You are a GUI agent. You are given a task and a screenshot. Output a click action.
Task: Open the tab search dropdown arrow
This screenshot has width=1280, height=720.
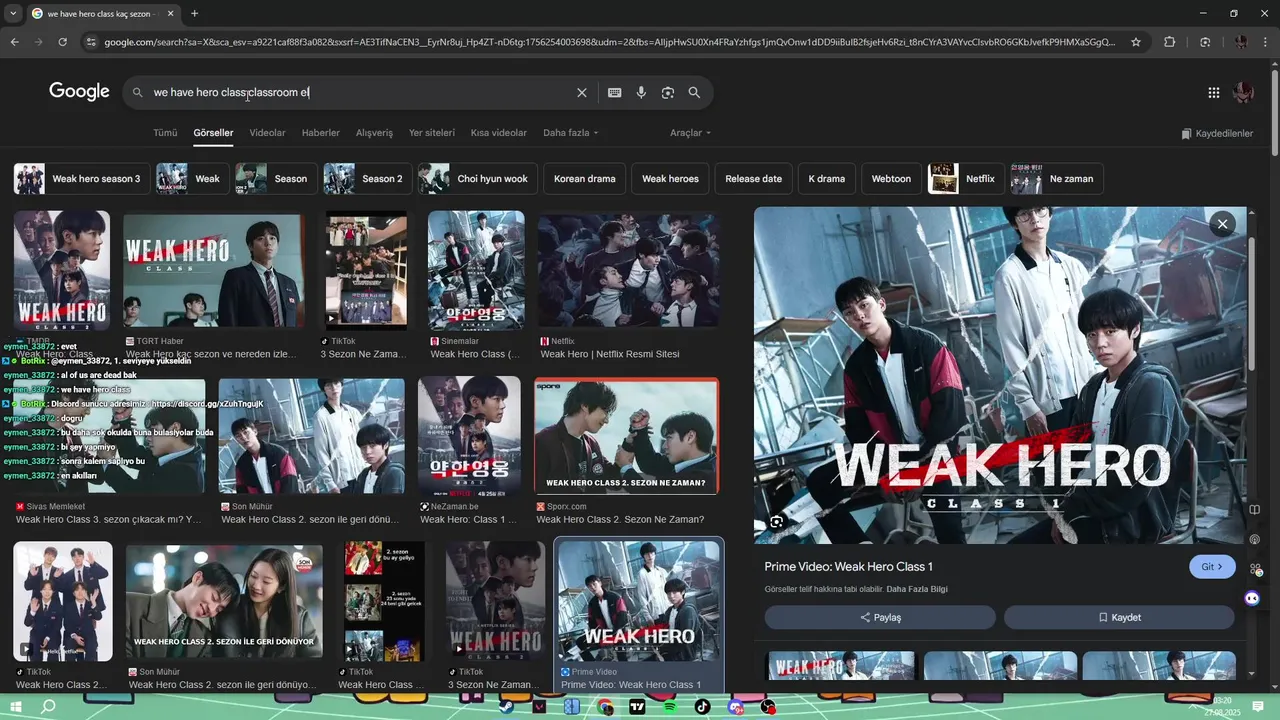click(x=12, y=14)
